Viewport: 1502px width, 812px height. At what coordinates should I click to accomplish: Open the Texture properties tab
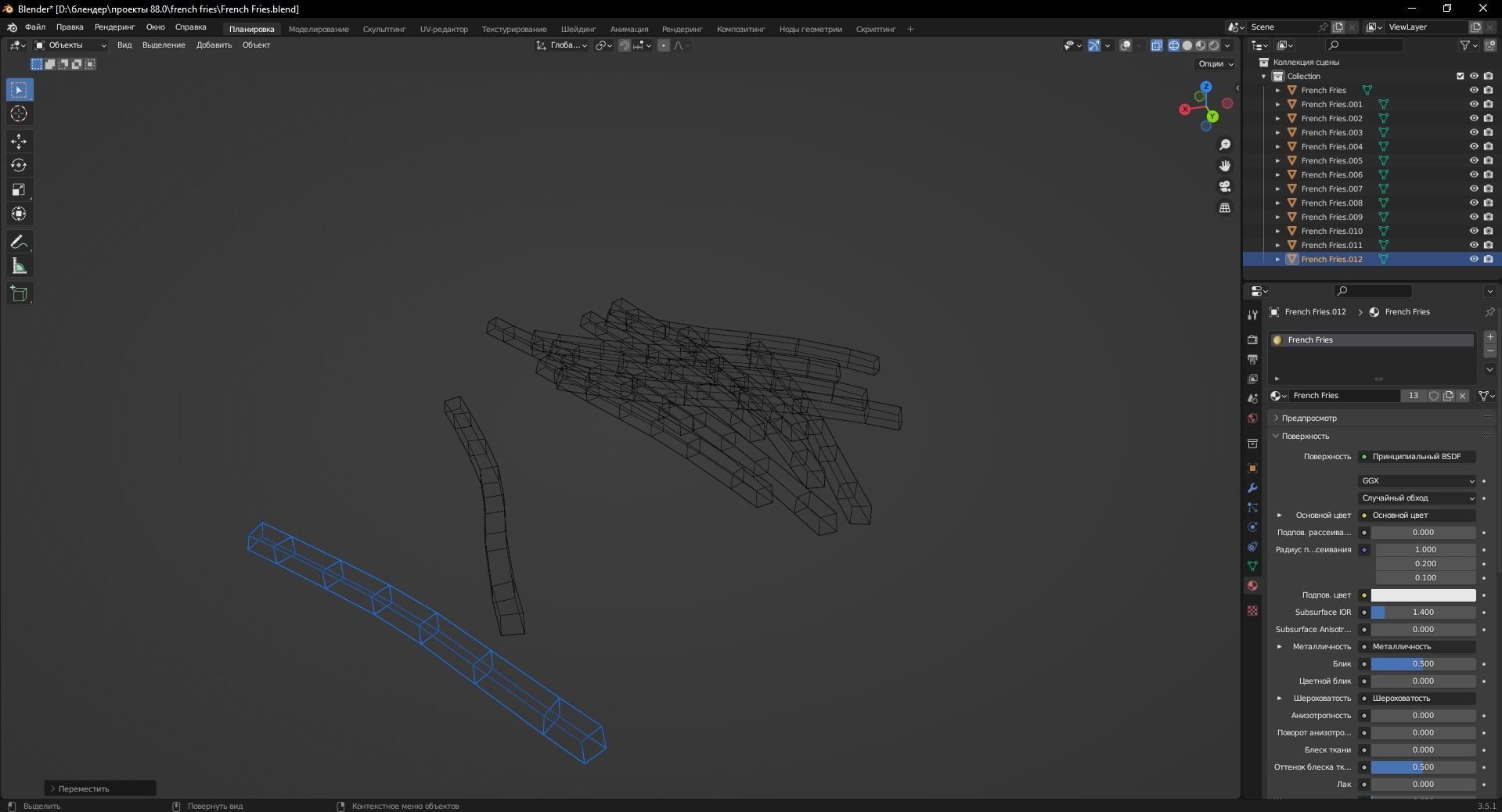pos(1252,610)
